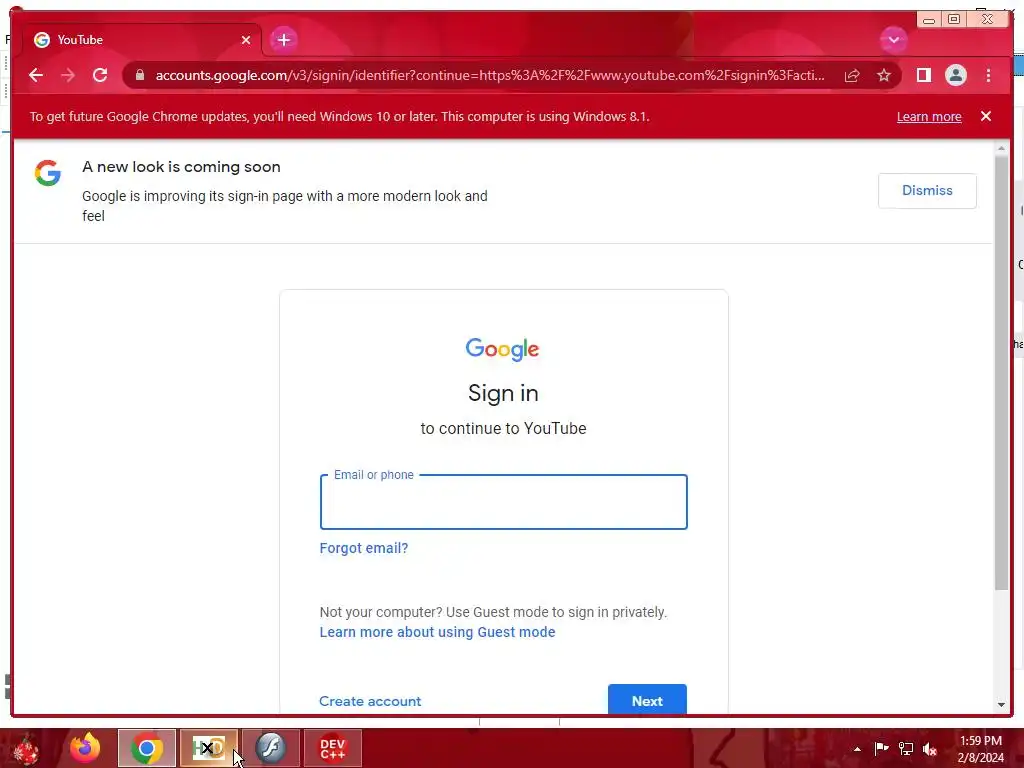Click the Create account link
The image size is (1024, 768).
[x=370, y=701]
